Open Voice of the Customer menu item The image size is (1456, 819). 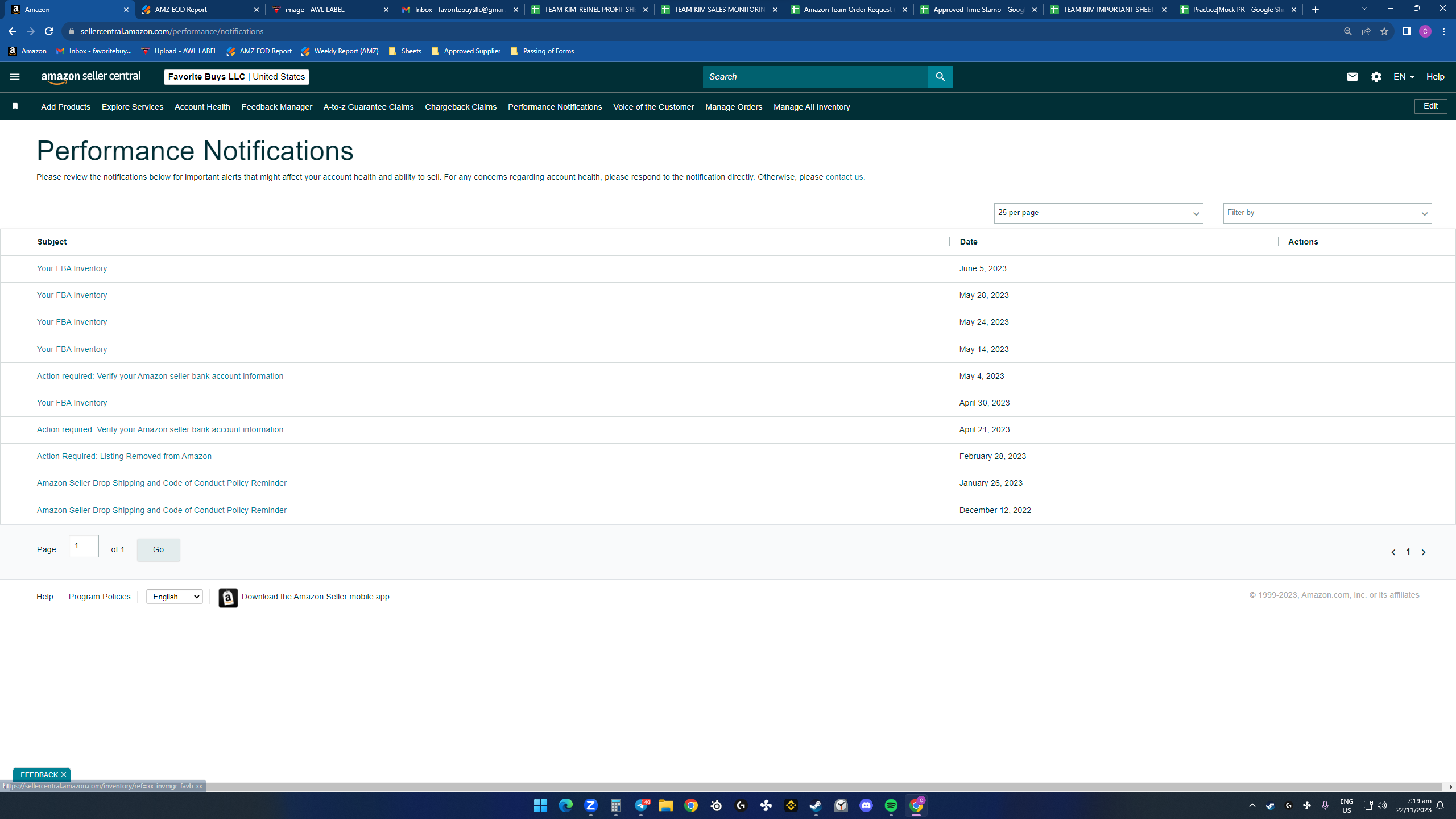(x=653, y=107)
